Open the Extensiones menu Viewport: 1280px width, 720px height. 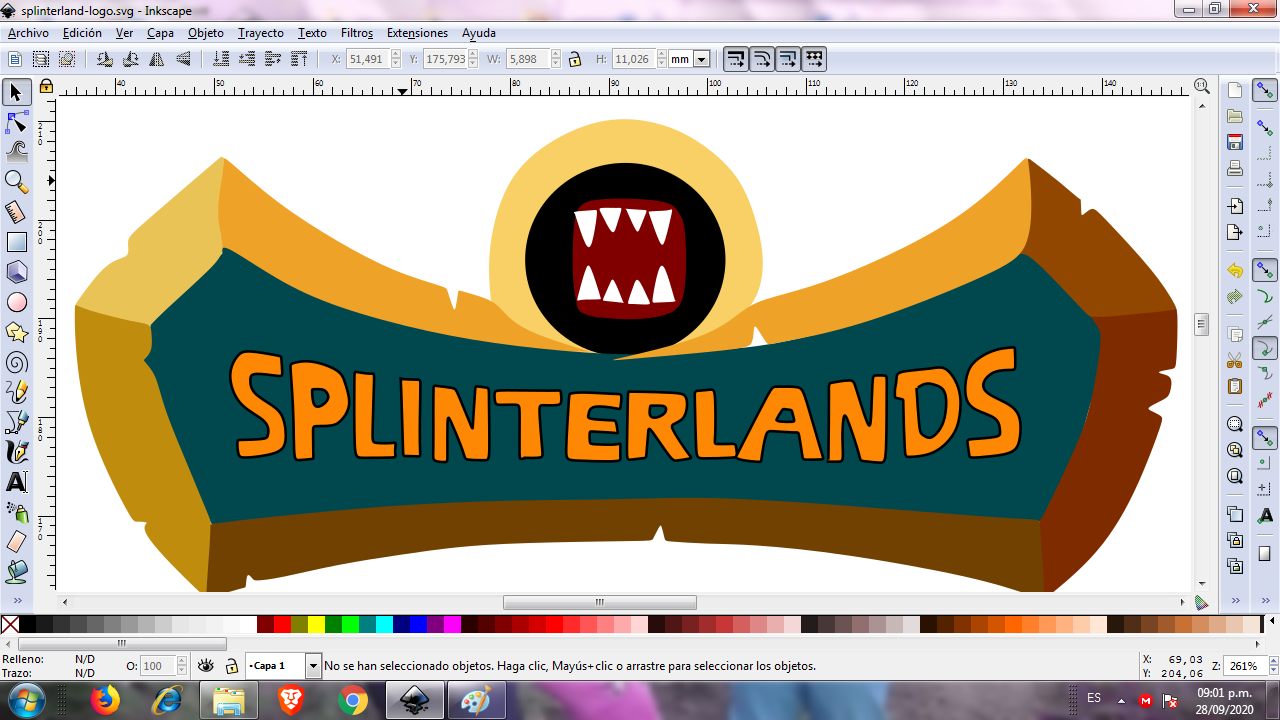[x=417, y=33]
